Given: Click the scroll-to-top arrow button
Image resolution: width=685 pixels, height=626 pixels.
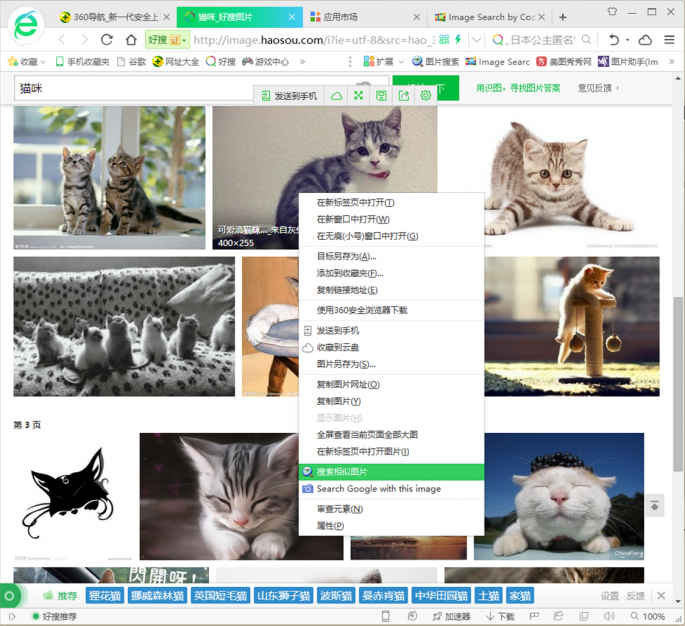Looking at the screenshot, I should pyautogui.click(x=655, y=506).
